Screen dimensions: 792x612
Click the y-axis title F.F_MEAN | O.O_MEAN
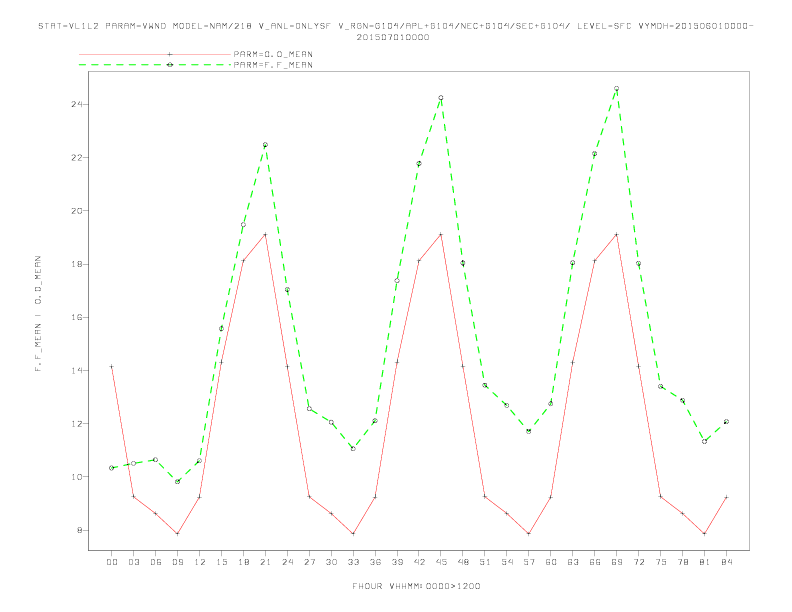38,314
